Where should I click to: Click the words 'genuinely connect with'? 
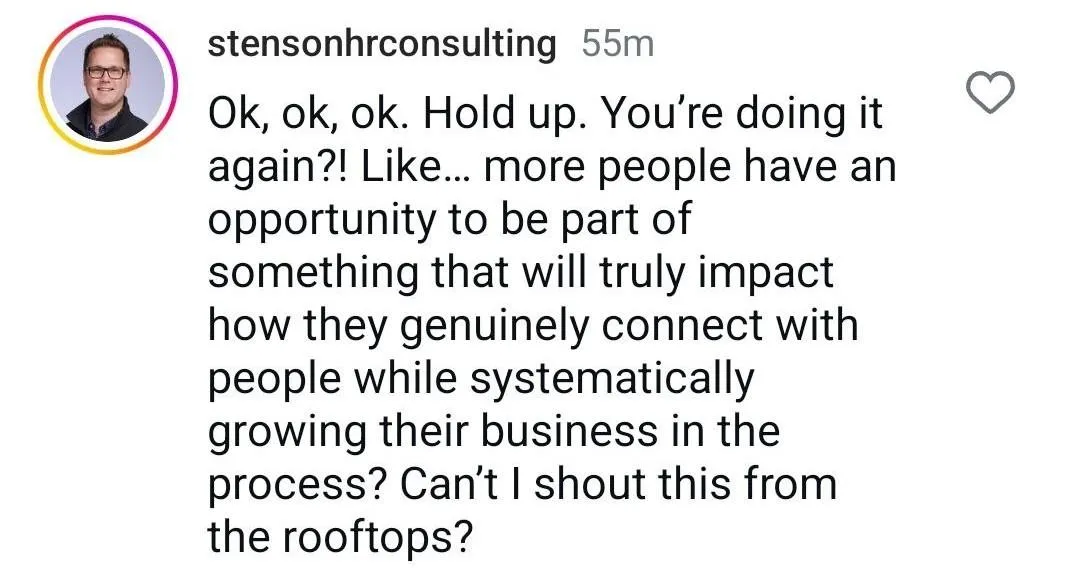click(629, 326)
